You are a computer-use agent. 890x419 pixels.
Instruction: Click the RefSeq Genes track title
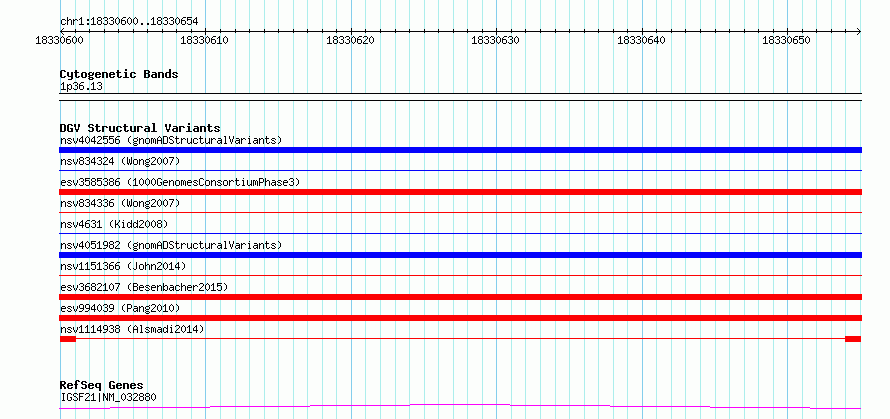[101, 386]
